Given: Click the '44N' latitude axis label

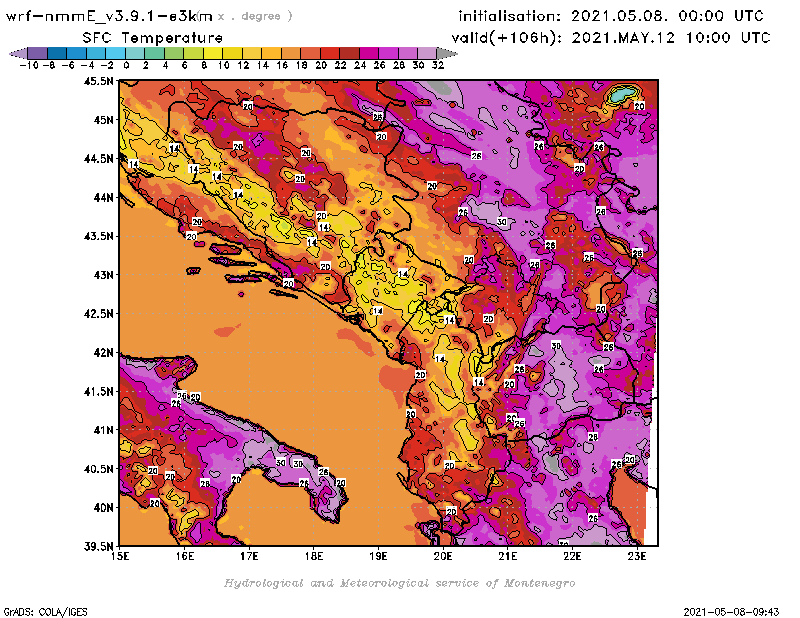Looking at the screenshot, I should click(103, 197).
